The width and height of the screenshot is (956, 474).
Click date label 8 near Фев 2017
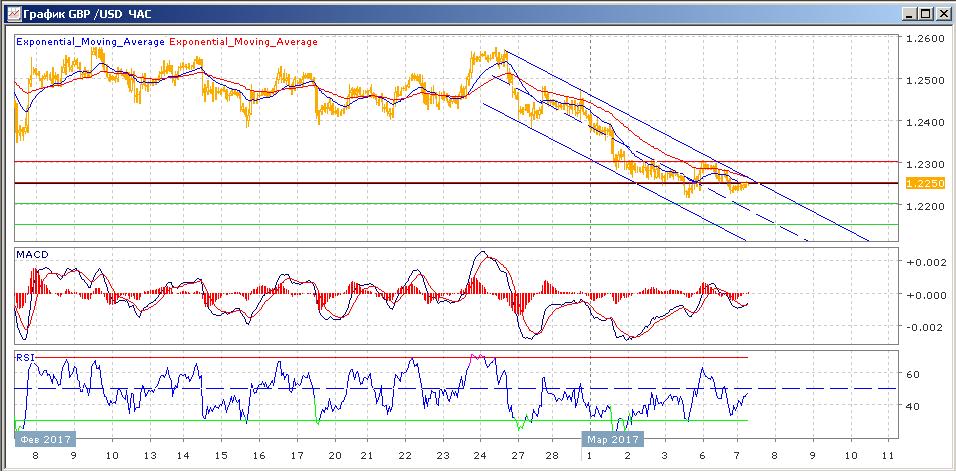(35, 456)
